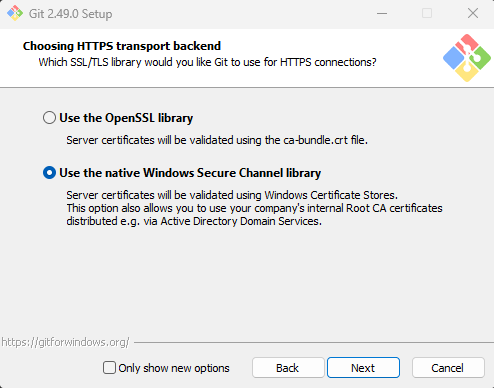The height and width of the screenshot is (388, 494).
Task: Click the Git 2.49.0 Setup title text
Action: (70, 14)
